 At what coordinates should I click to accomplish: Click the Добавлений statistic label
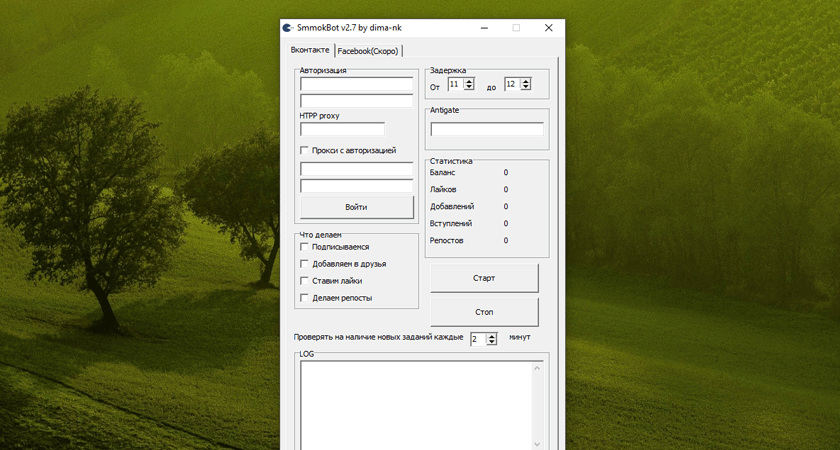(452, 206)
